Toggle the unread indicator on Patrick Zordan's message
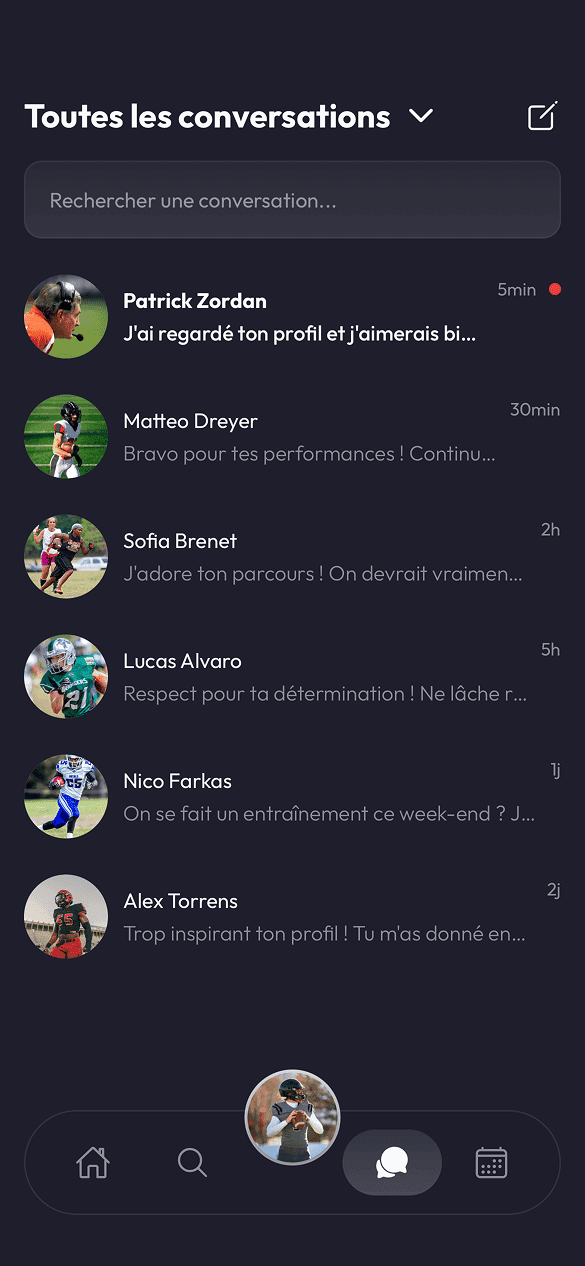Viewport: 585px width, 1266px height. 555,289
